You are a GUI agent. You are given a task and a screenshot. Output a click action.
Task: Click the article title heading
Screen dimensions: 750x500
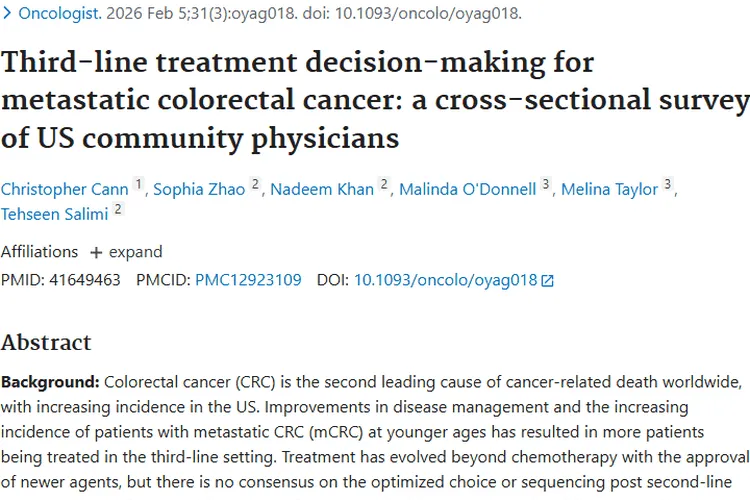374,100
